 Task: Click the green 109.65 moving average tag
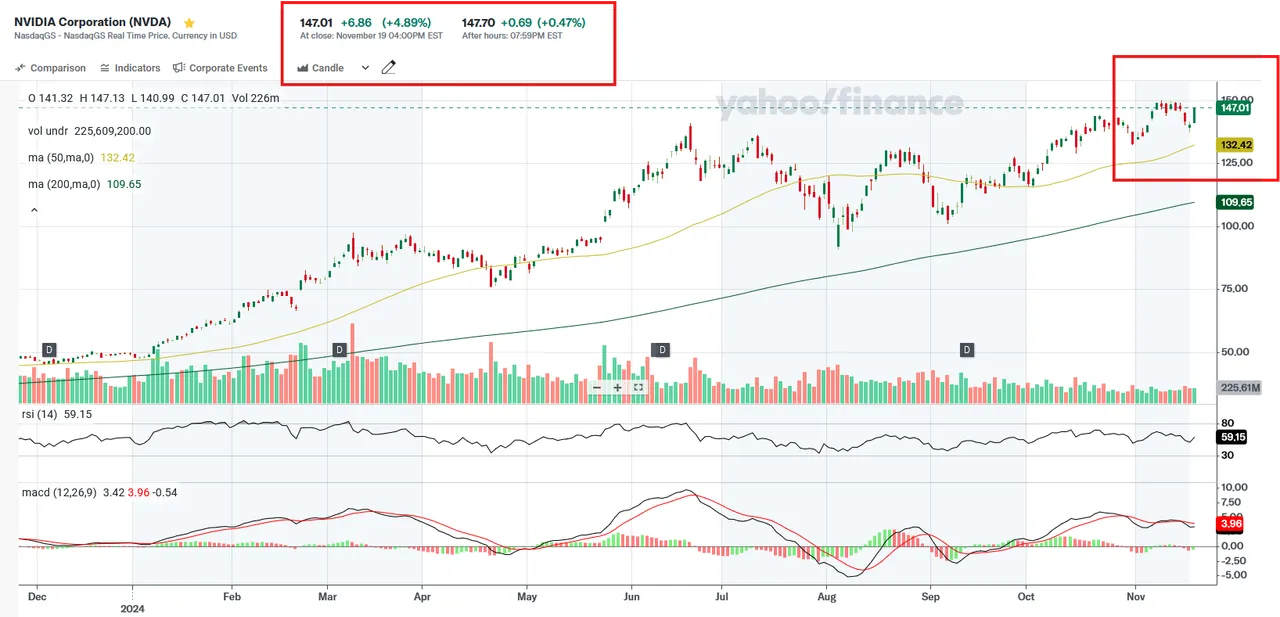tap(1236, 202)
